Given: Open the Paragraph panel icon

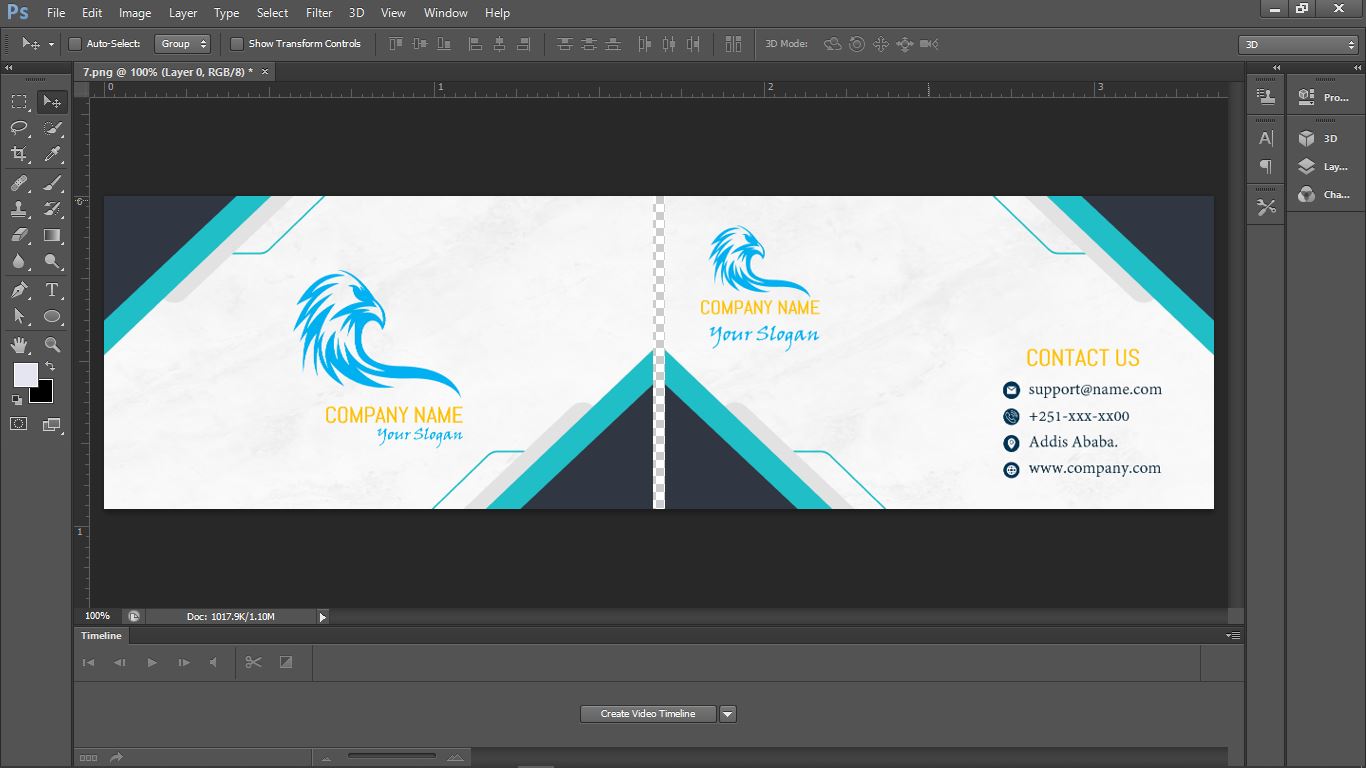Looking at the screenshot, I should pos(1267,166).
